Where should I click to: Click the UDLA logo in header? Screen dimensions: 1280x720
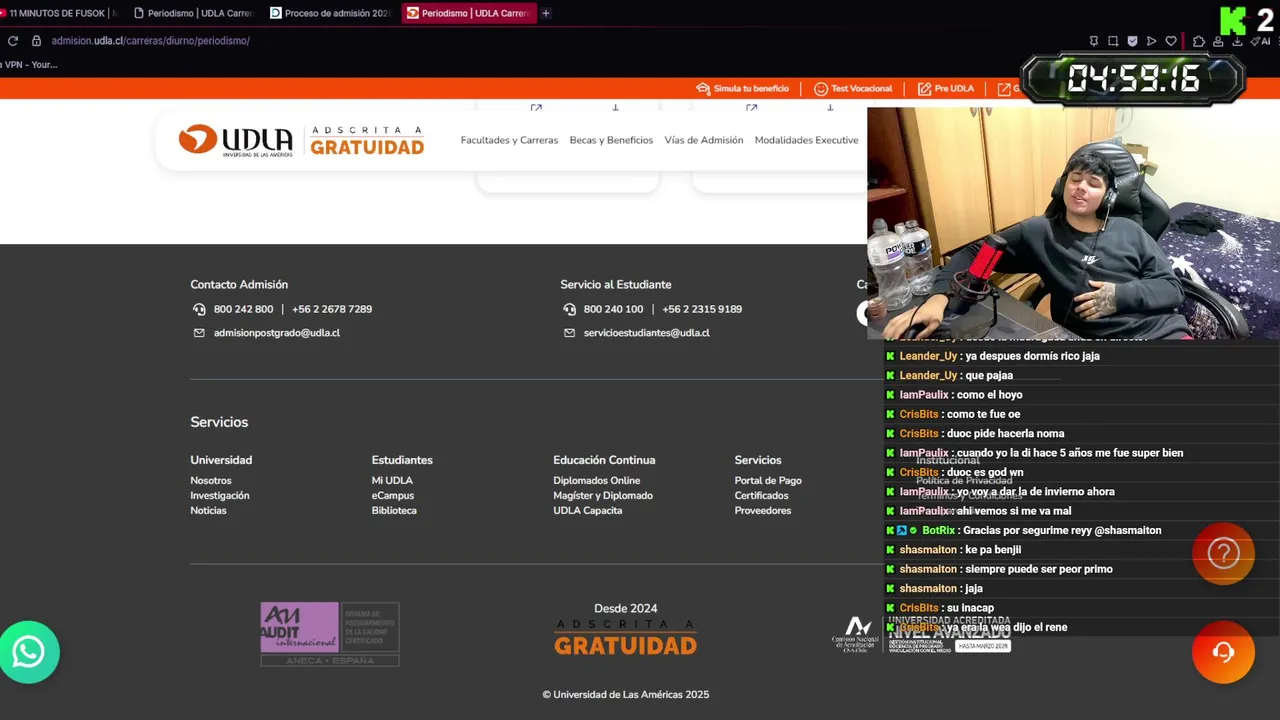pos(235,140)
